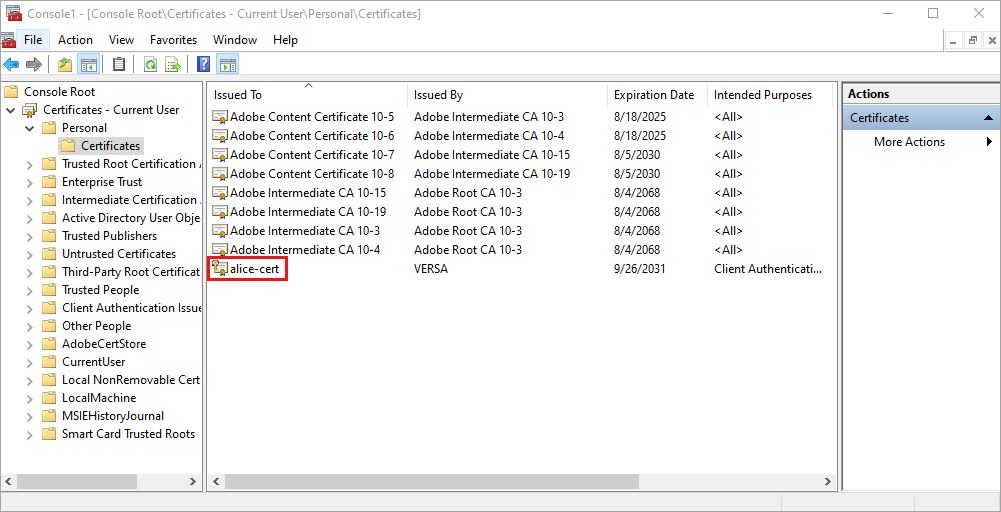Click the Console Root folder icon
1001x512 pixels.
[x=11, y=92]
